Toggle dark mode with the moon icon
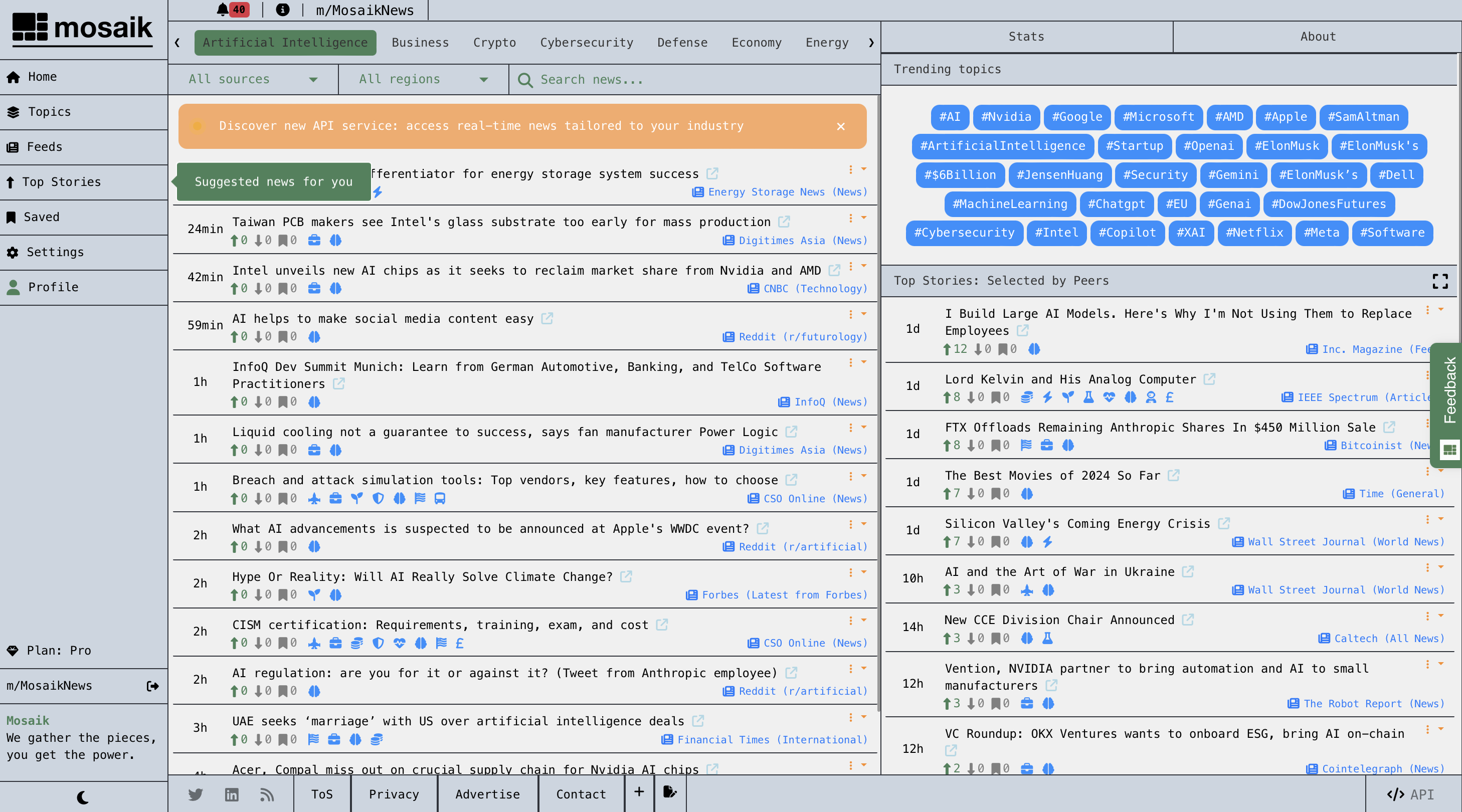The height and width of the screenshot is (812, 1462). point(83,797)
